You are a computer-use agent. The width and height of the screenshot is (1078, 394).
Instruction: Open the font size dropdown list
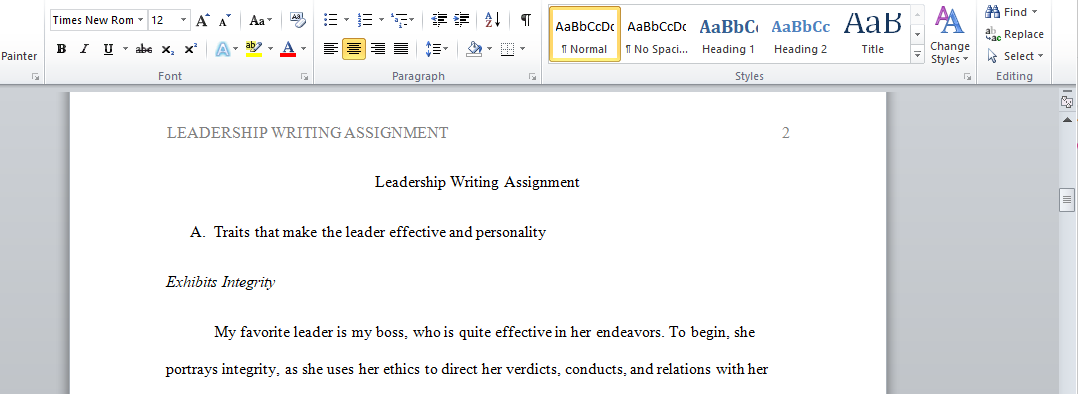pos(183,20)
